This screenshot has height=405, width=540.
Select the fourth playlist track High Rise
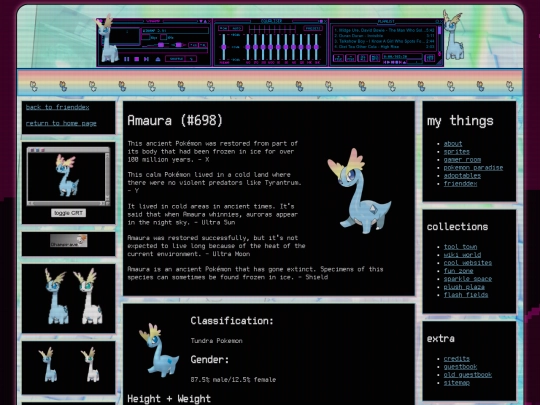(384, 46)
